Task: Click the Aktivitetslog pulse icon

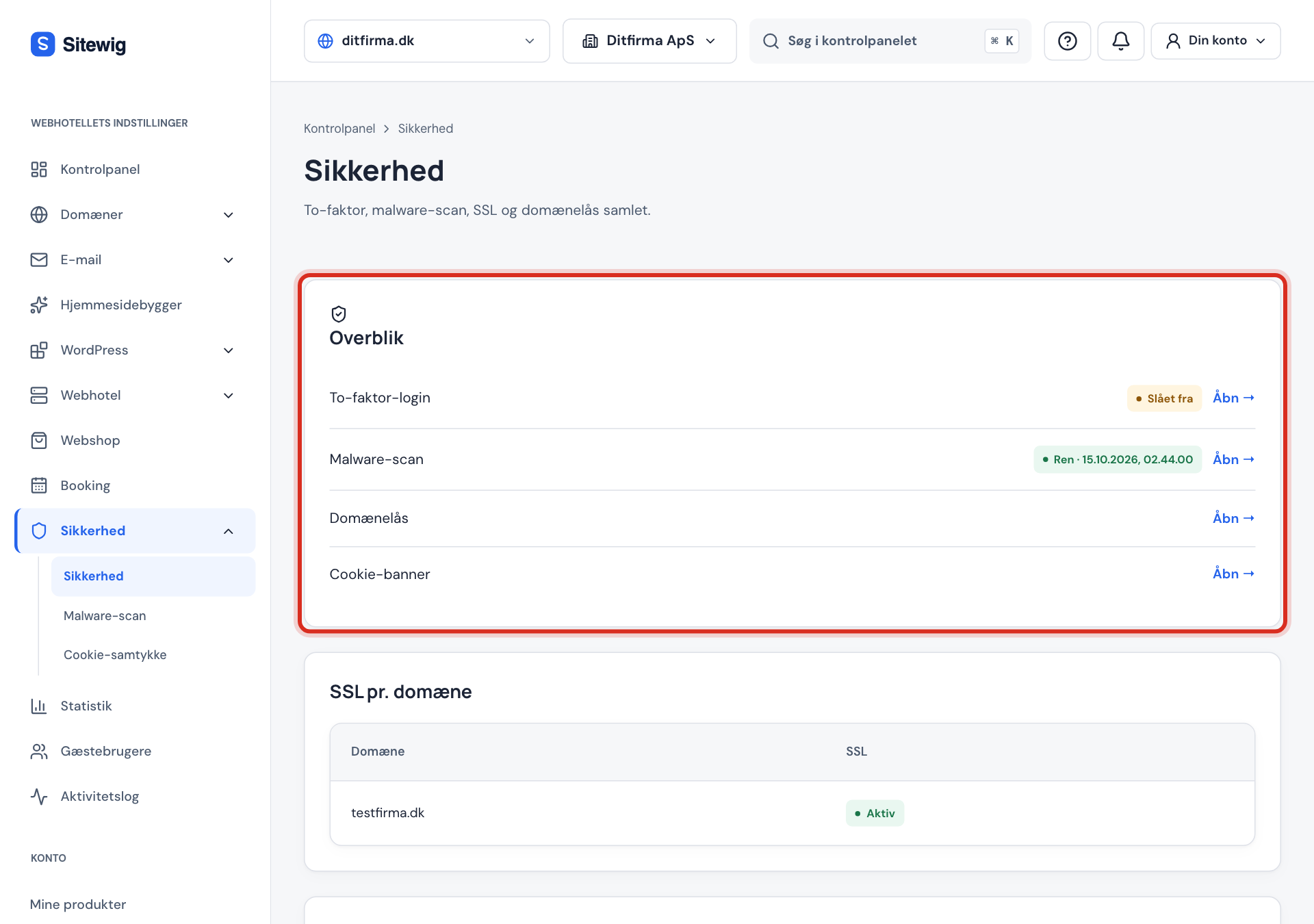Action: click(x=39, y=796)
